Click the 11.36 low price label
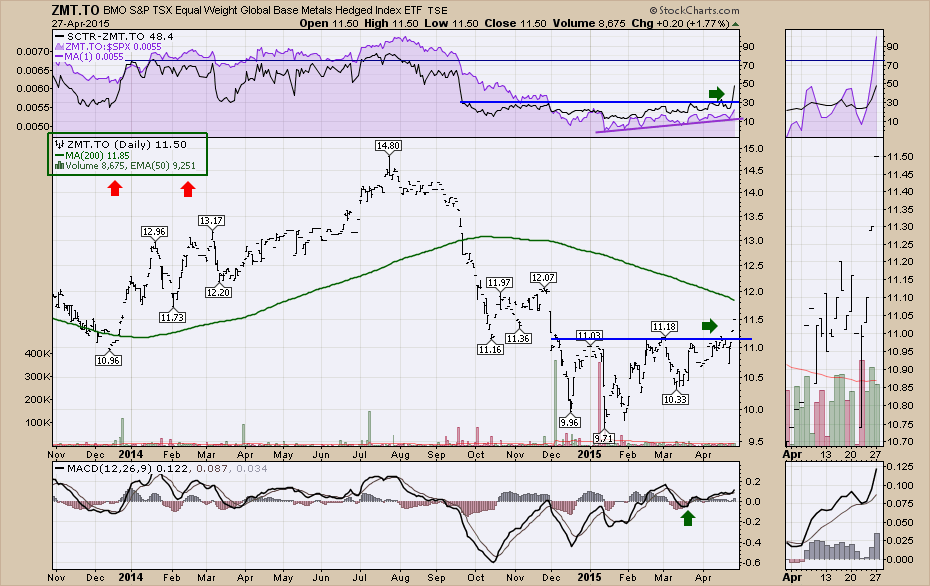Screen dimensions: 930x586 point(518,338)
